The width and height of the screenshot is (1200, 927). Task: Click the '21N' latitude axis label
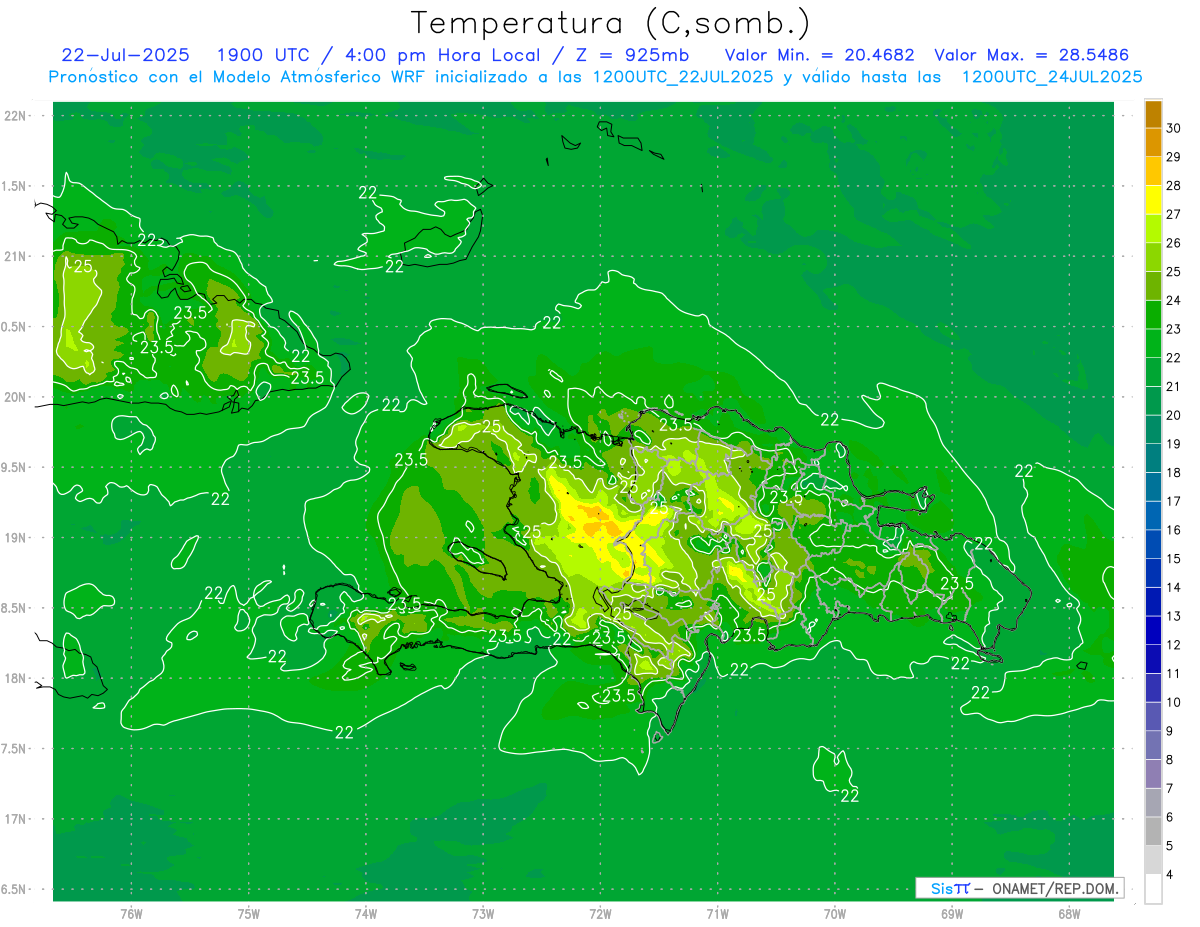click(x=14, y=256)
